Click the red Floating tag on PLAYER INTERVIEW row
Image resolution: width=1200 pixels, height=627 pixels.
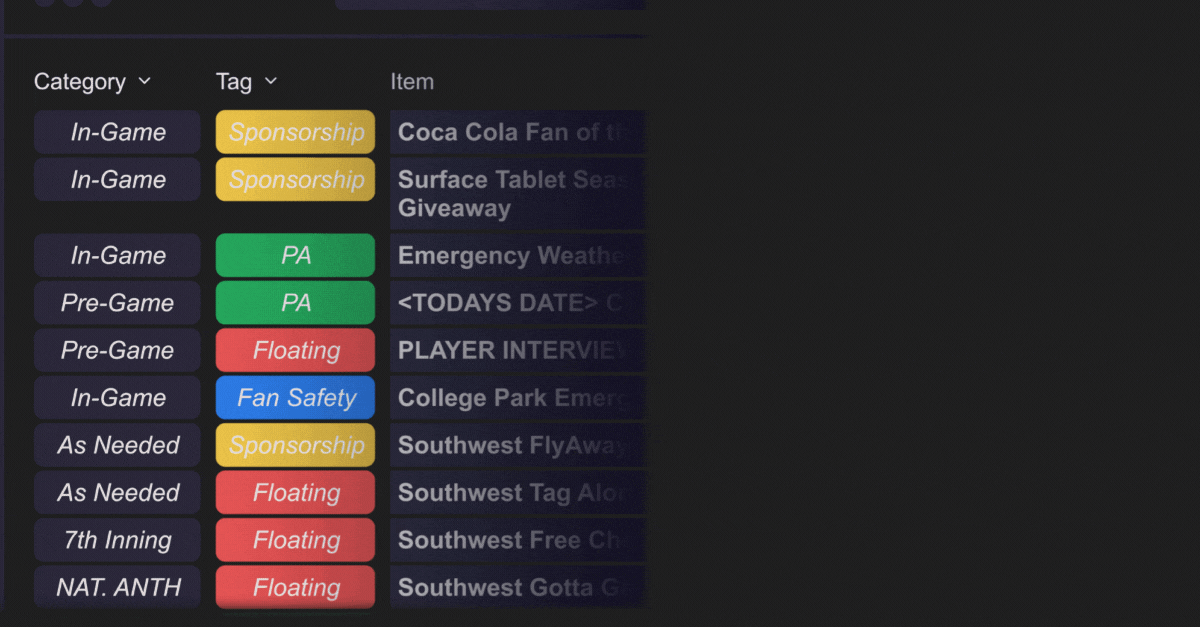pos(294,350)
